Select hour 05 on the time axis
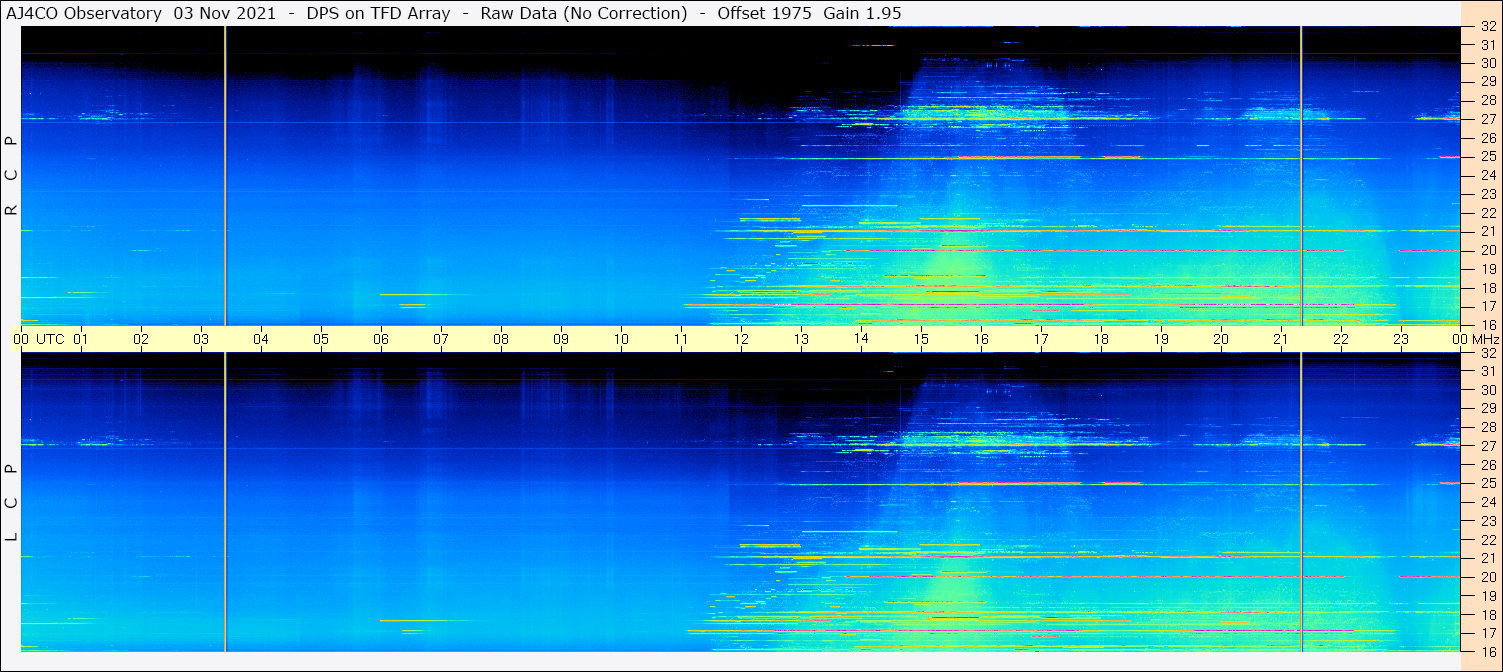 pos(321,339)
